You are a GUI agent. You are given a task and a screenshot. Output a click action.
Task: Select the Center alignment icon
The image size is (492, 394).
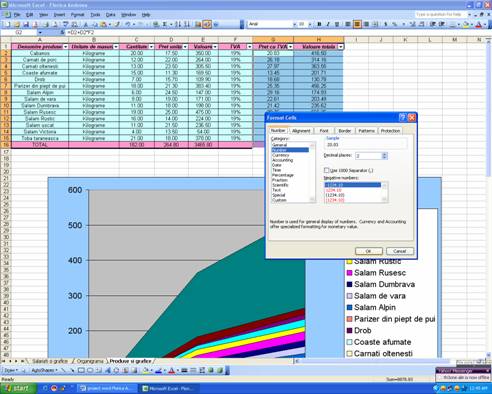357,24
